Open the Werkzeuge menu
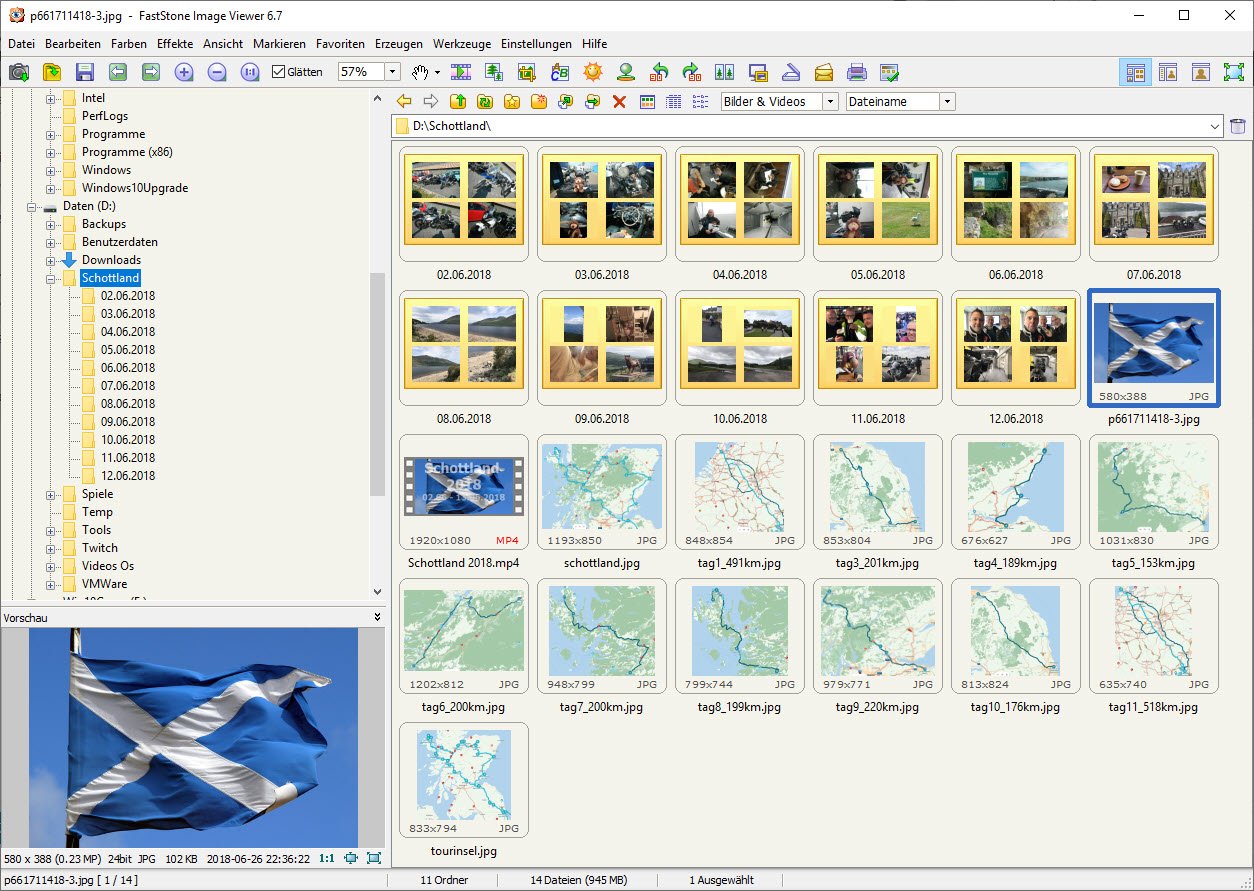1254x891 pixels. [x=461, y=44]
